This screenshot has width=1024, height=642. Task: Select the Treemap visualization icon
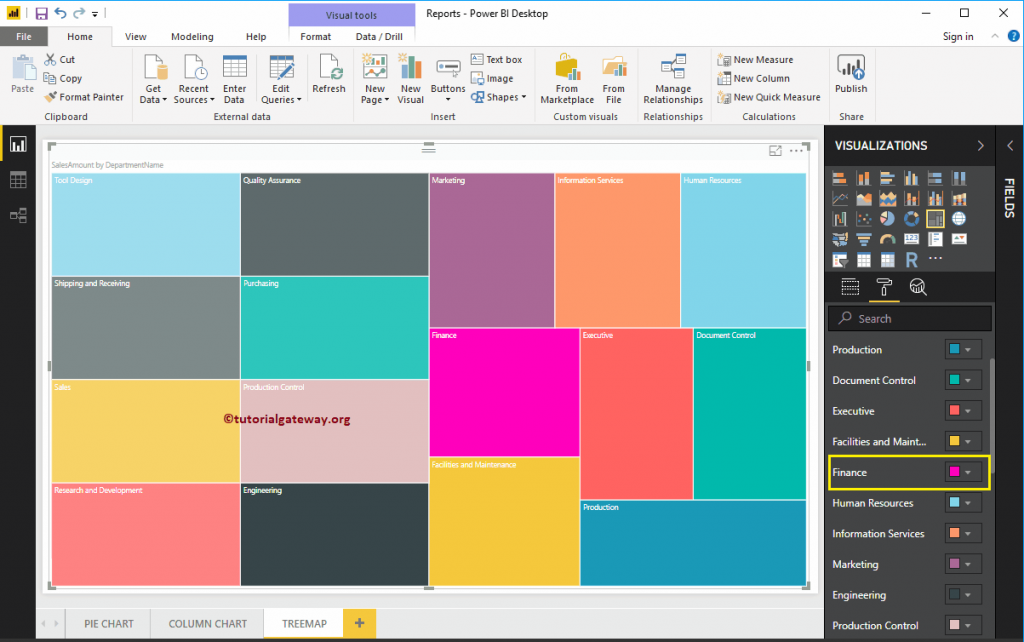coord(935,218)
